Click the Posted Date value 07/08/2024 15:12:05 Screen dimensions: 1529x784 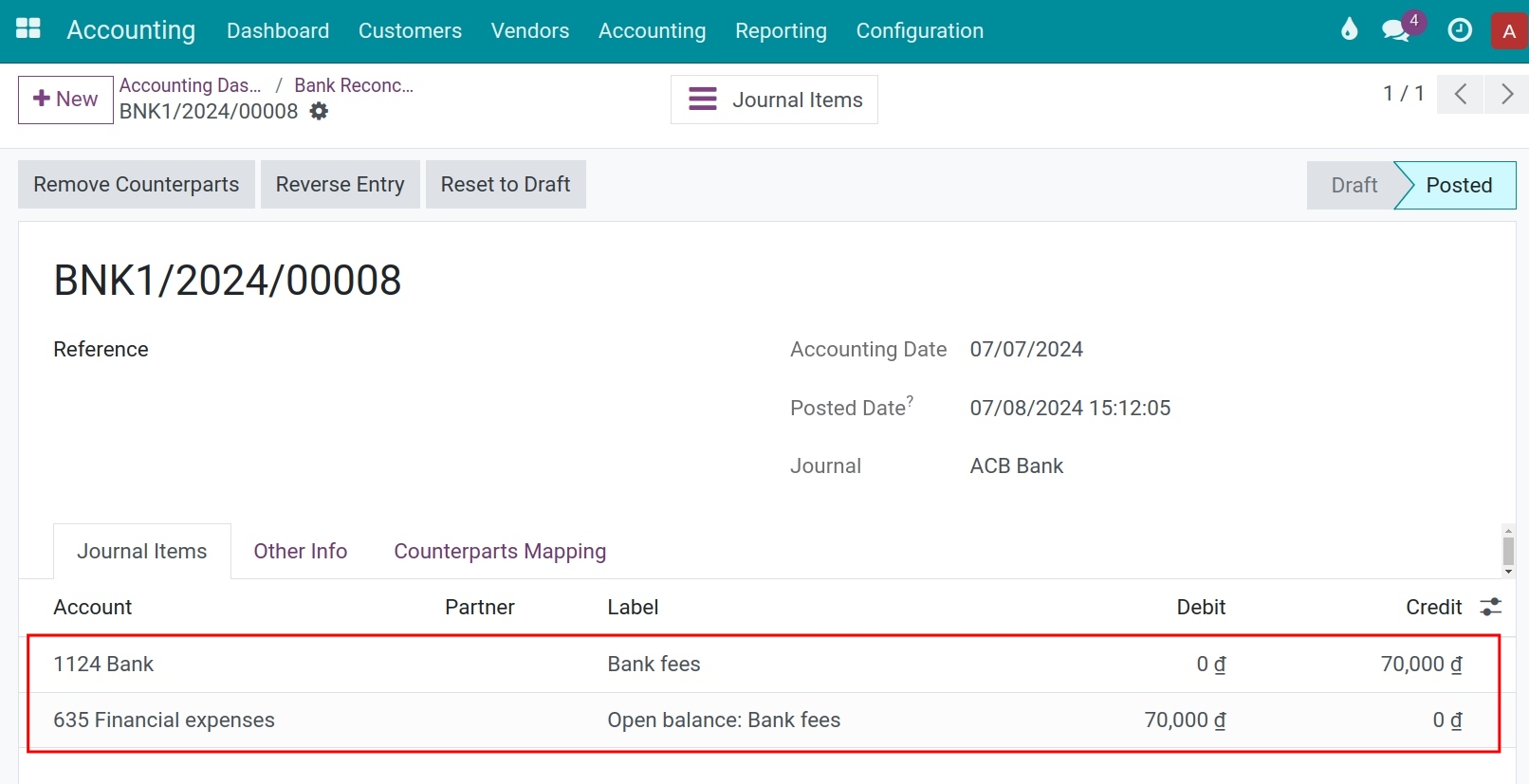coord(1070,408)
